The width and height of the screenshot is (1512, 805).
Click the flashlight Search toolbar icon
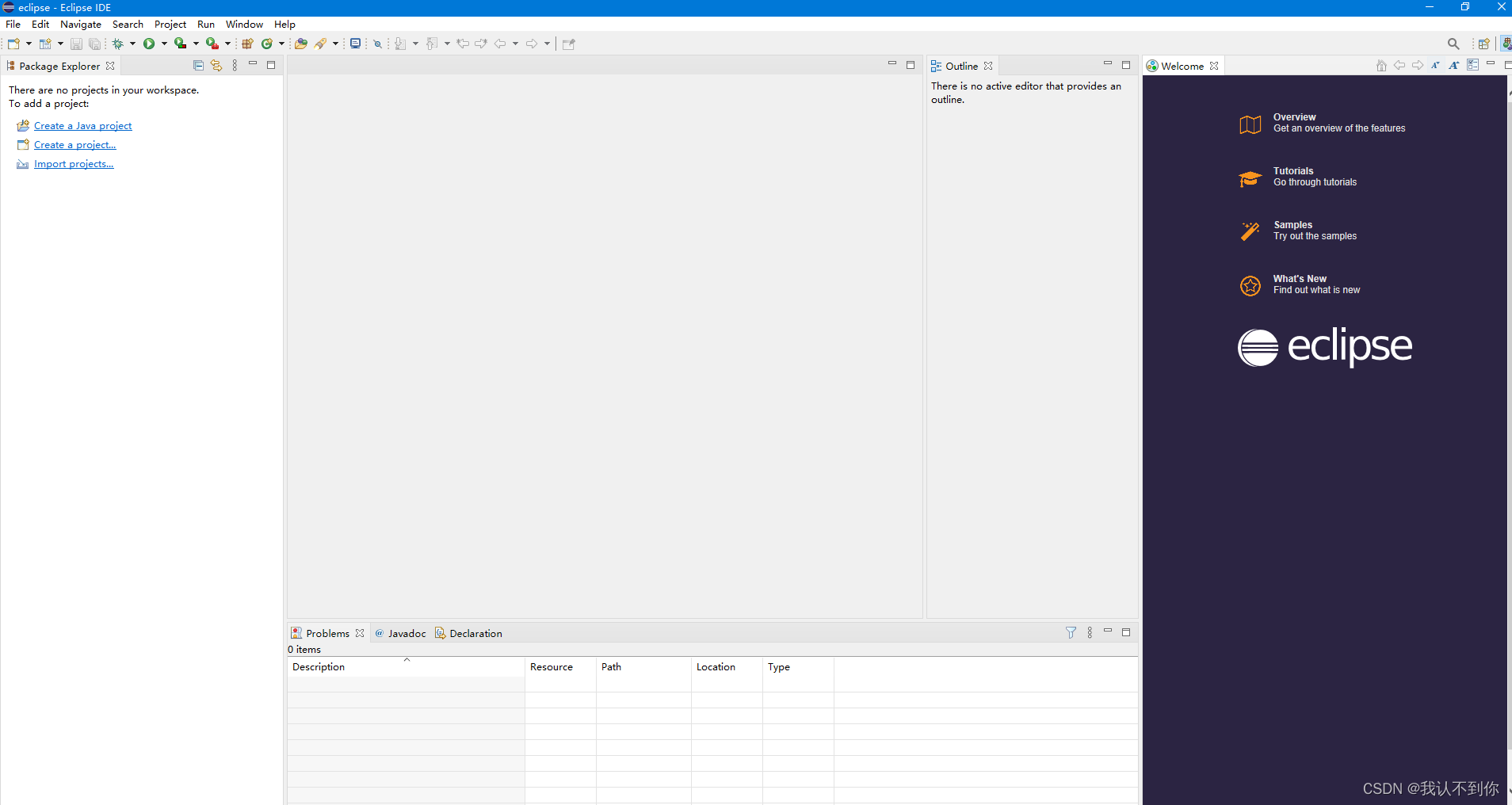pos(320,44)
